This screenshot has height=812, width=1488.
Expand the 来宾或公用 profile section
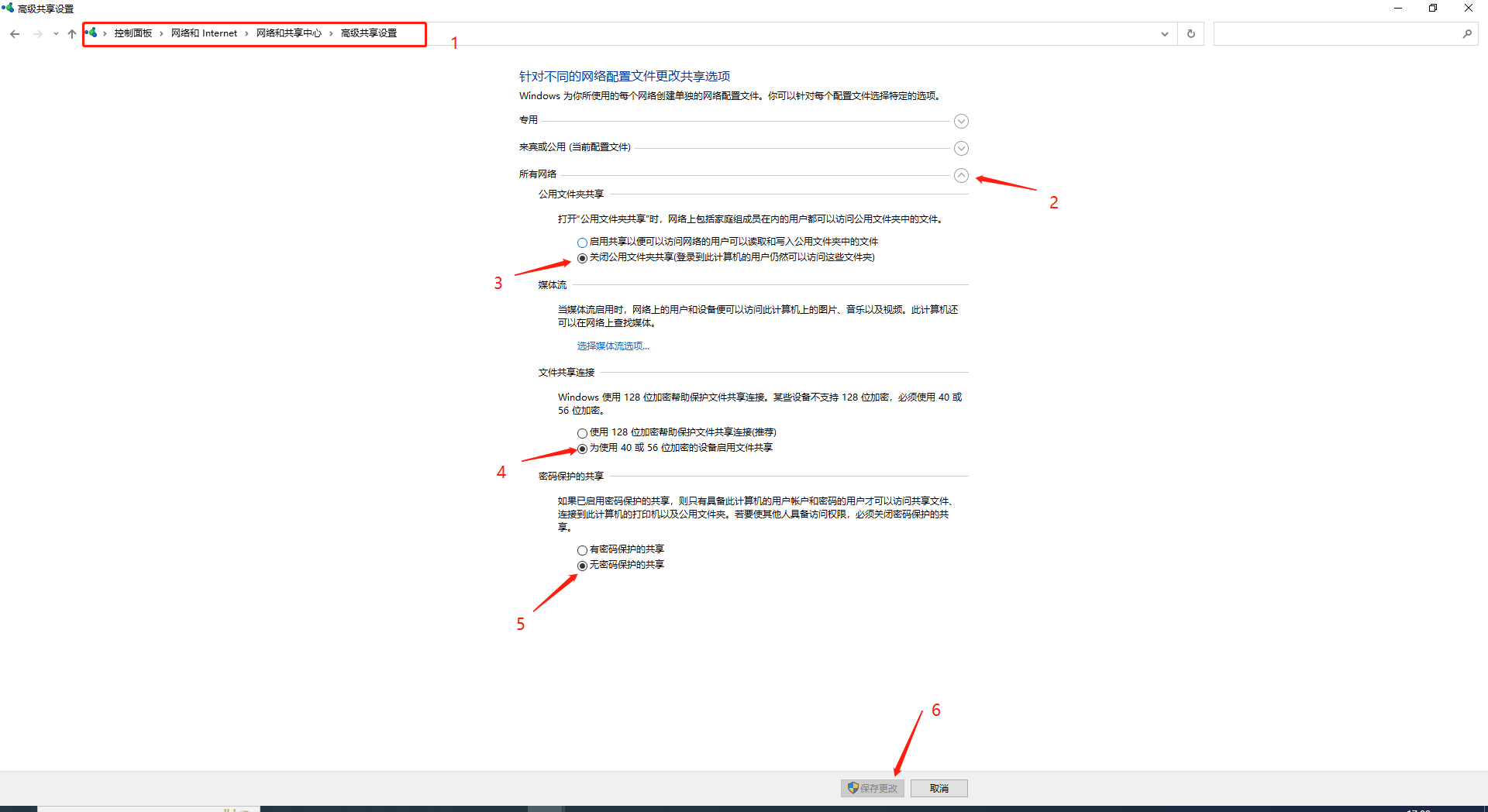(961, 148)
